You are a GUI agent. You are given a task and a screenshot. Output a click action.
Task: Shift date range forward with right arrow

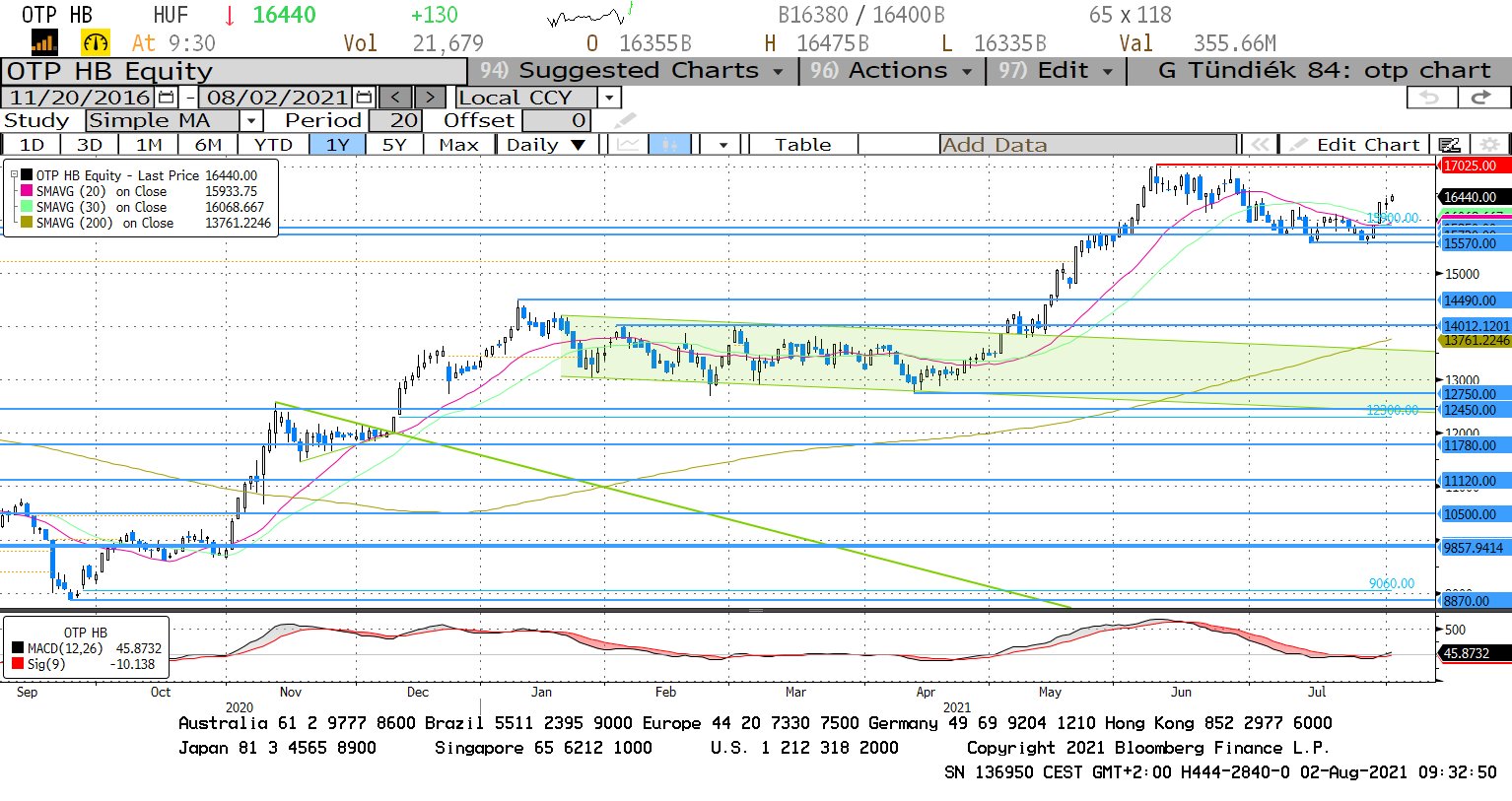430,97
